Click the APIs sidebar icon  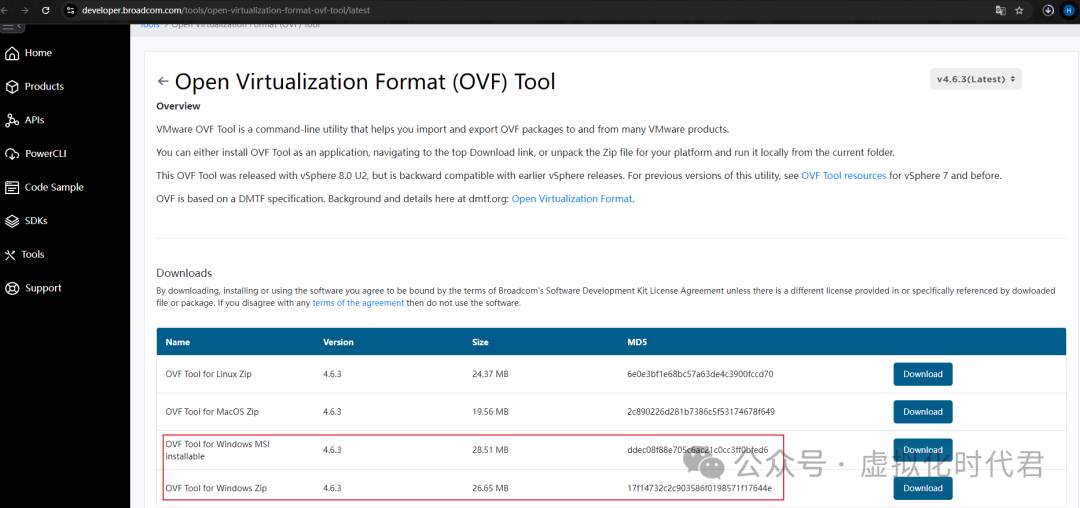click(x=13, y=120)
